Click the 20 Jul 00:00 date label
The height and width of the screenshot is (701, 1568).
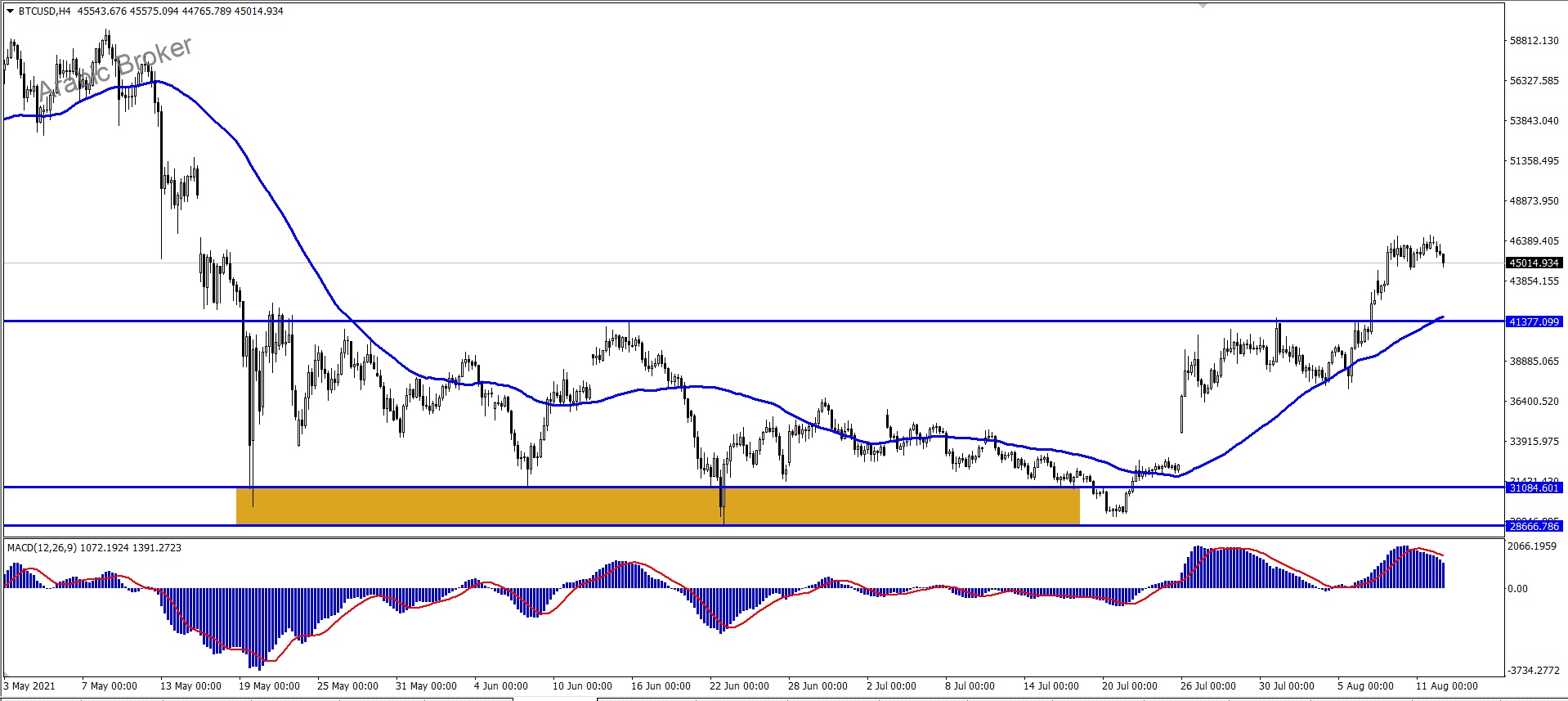1130,686
